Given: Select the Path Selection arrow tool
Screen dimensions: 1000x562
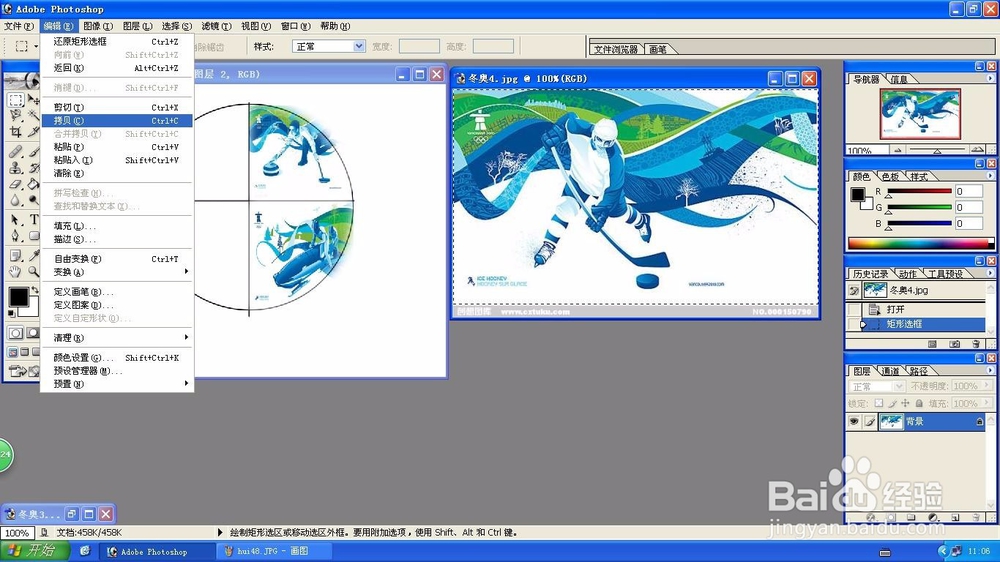Looking at the screenshot, I should (x=16, y=220).
